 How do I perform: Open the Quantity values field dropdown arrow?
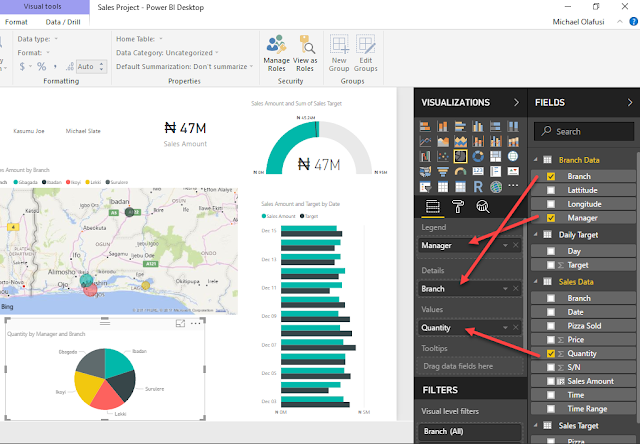tap(505, 328)
